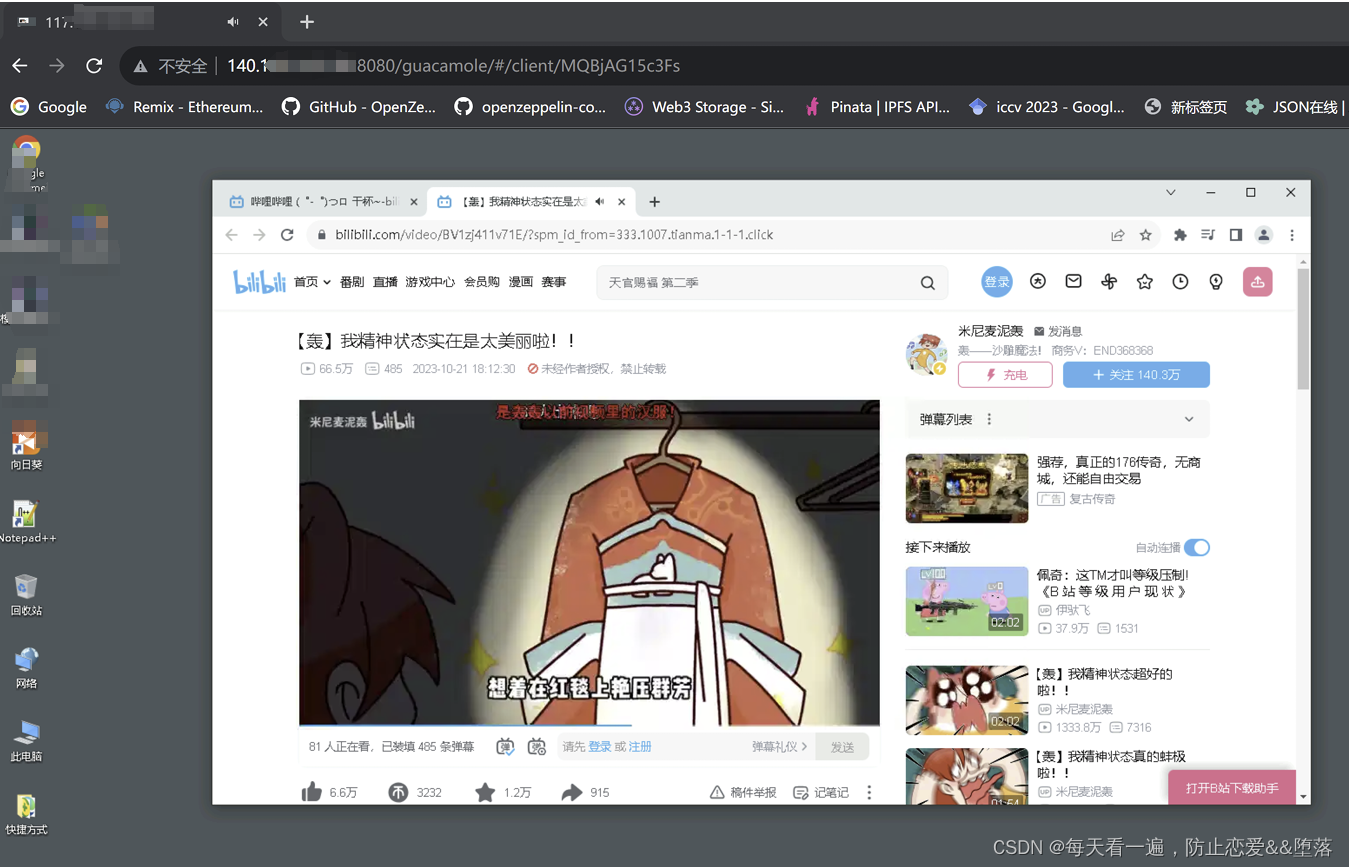Click the creative lightbulb icon
The height and width of the screenshot is (867, 1349).
click(1216, 281)
